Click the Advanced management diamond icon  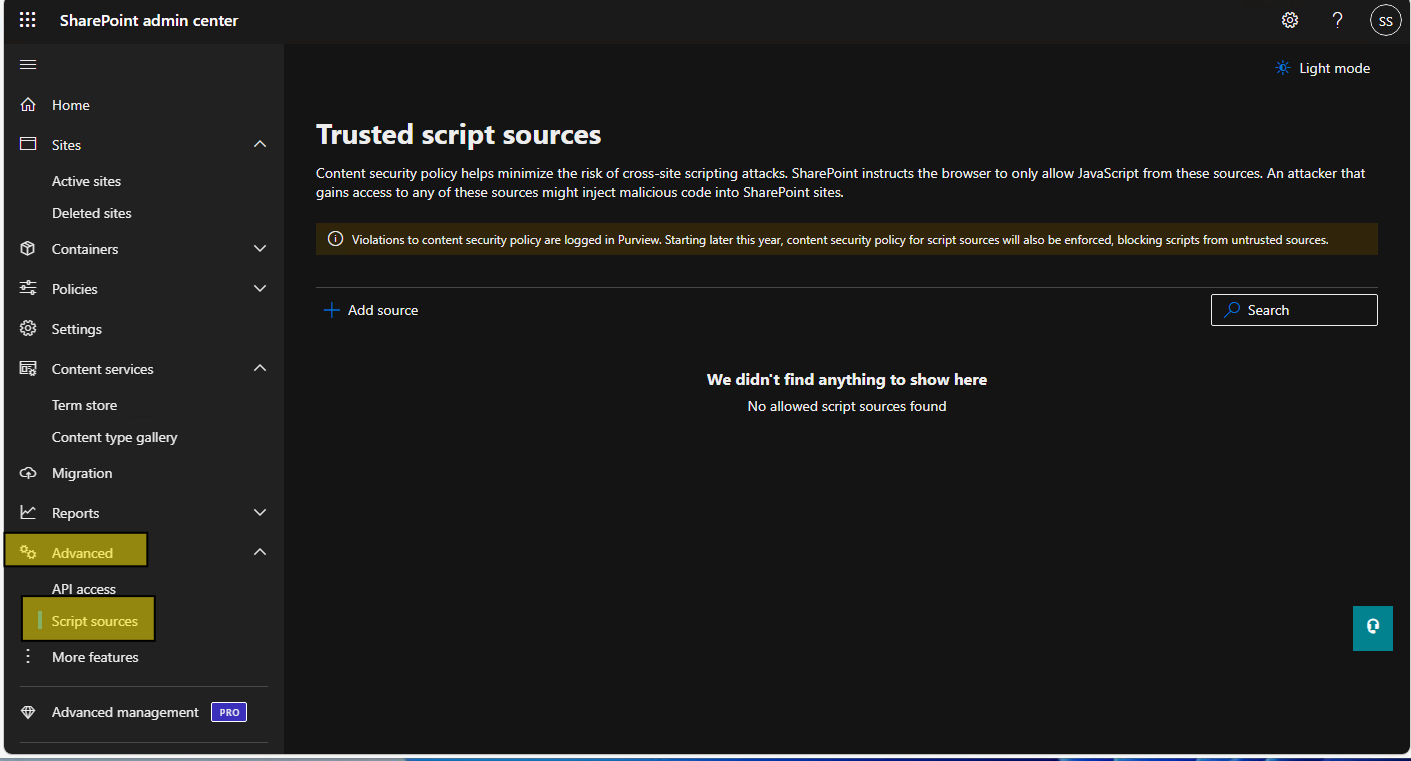click(28, 712)
